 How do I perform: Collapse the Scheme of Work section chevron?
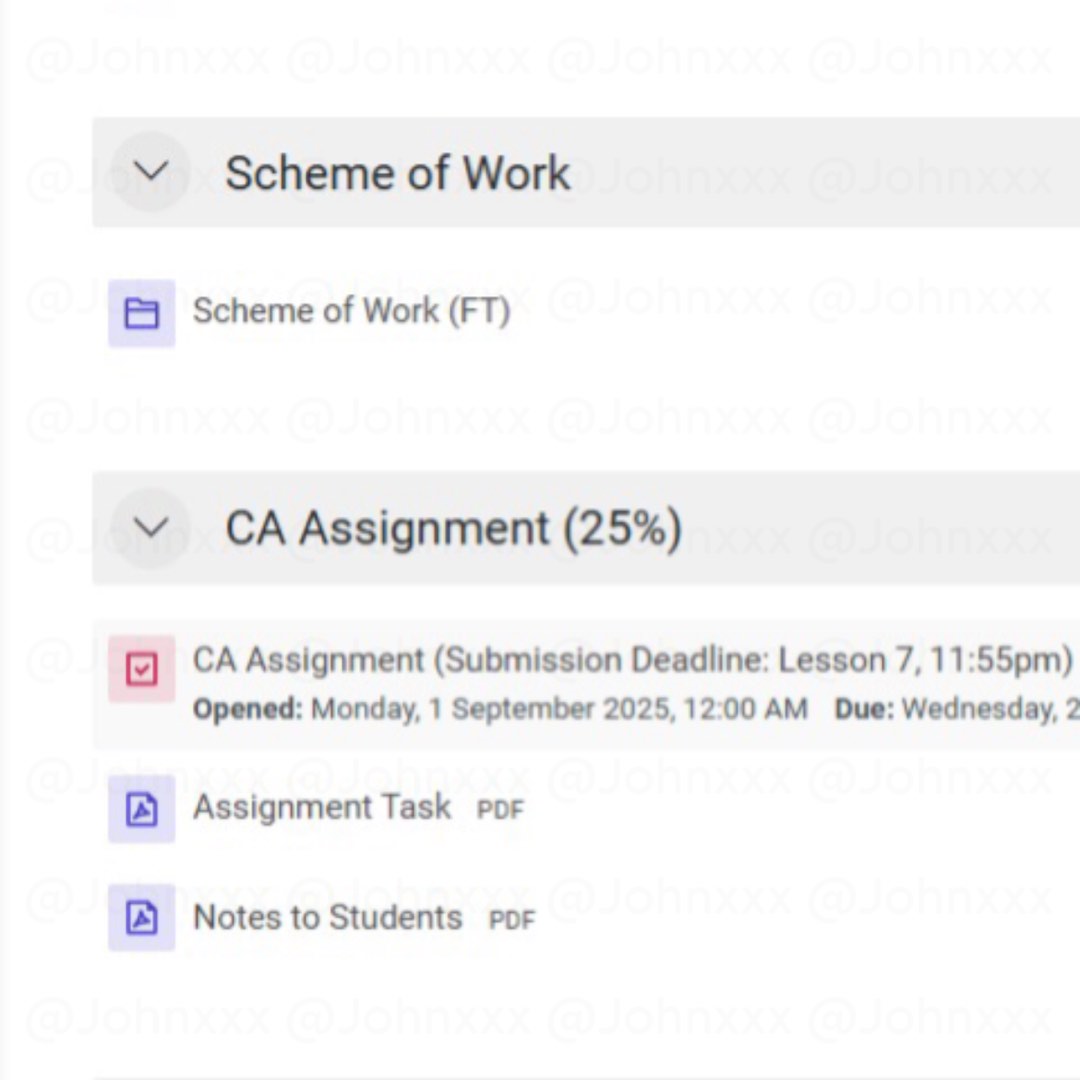pos(150,172)
